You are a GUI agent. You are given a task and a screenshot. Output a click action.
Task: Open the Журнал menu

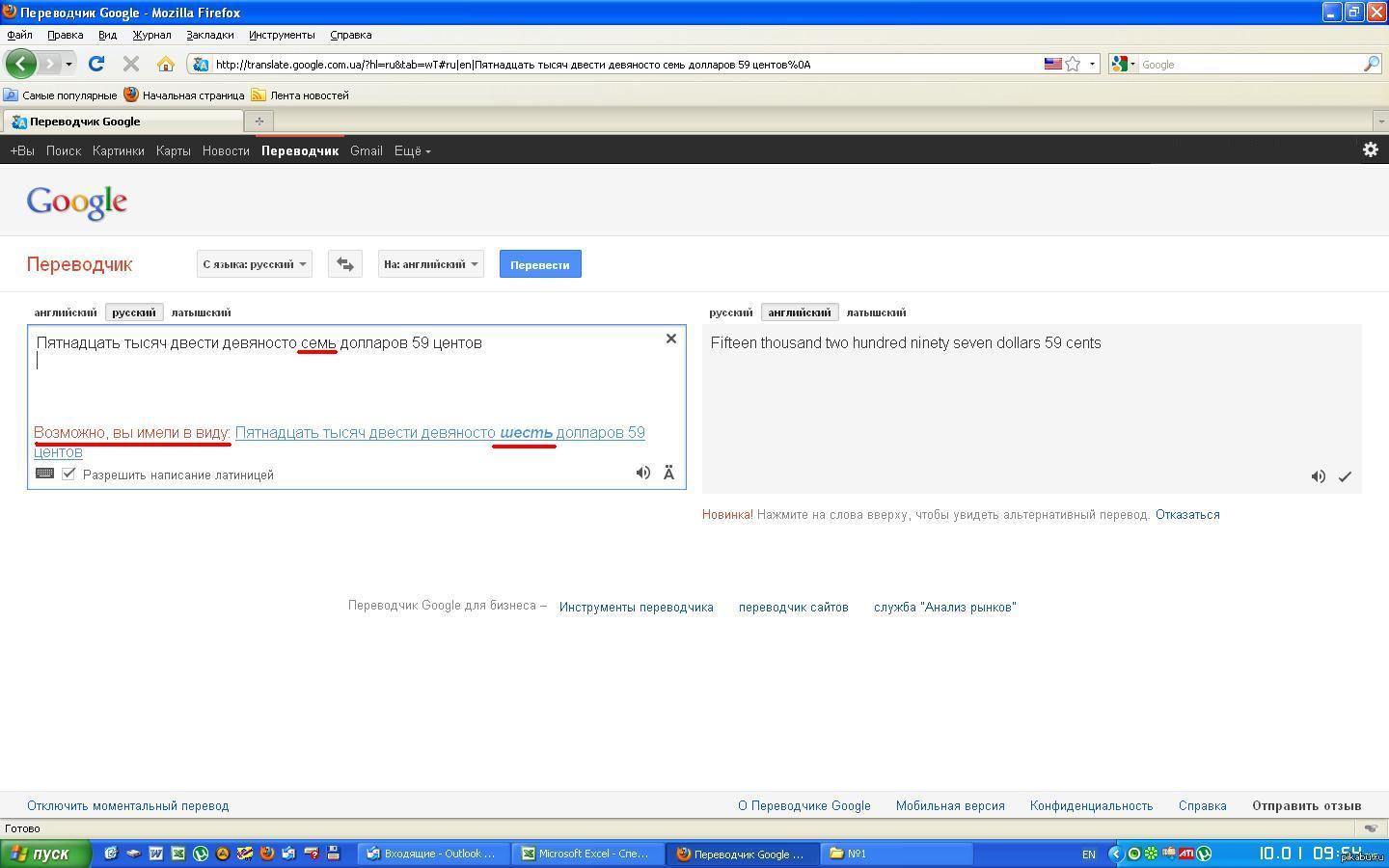pyautogui.click(x=151, y=35)
